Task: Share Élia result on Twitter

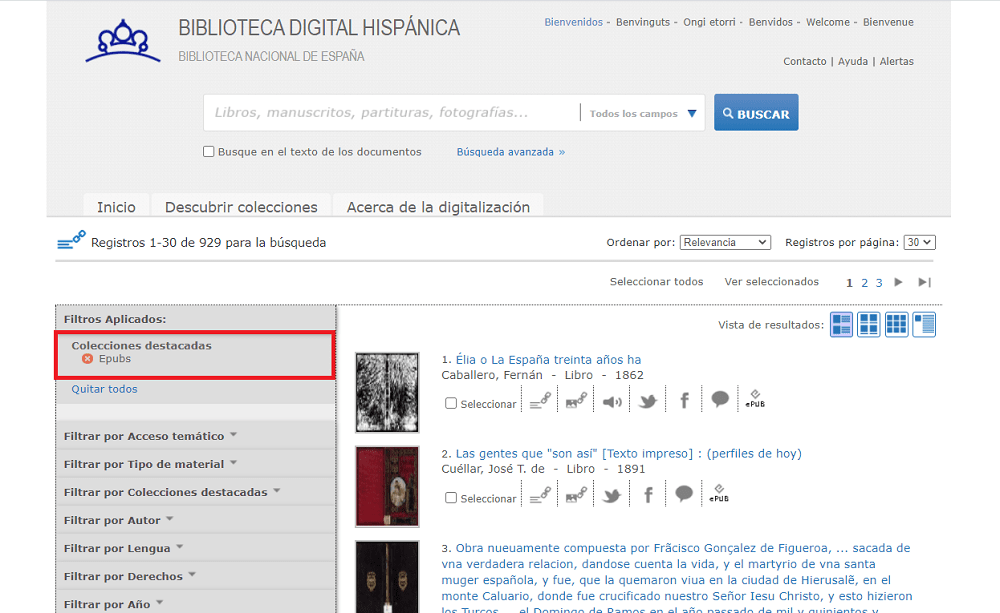Action: point(648,401)
